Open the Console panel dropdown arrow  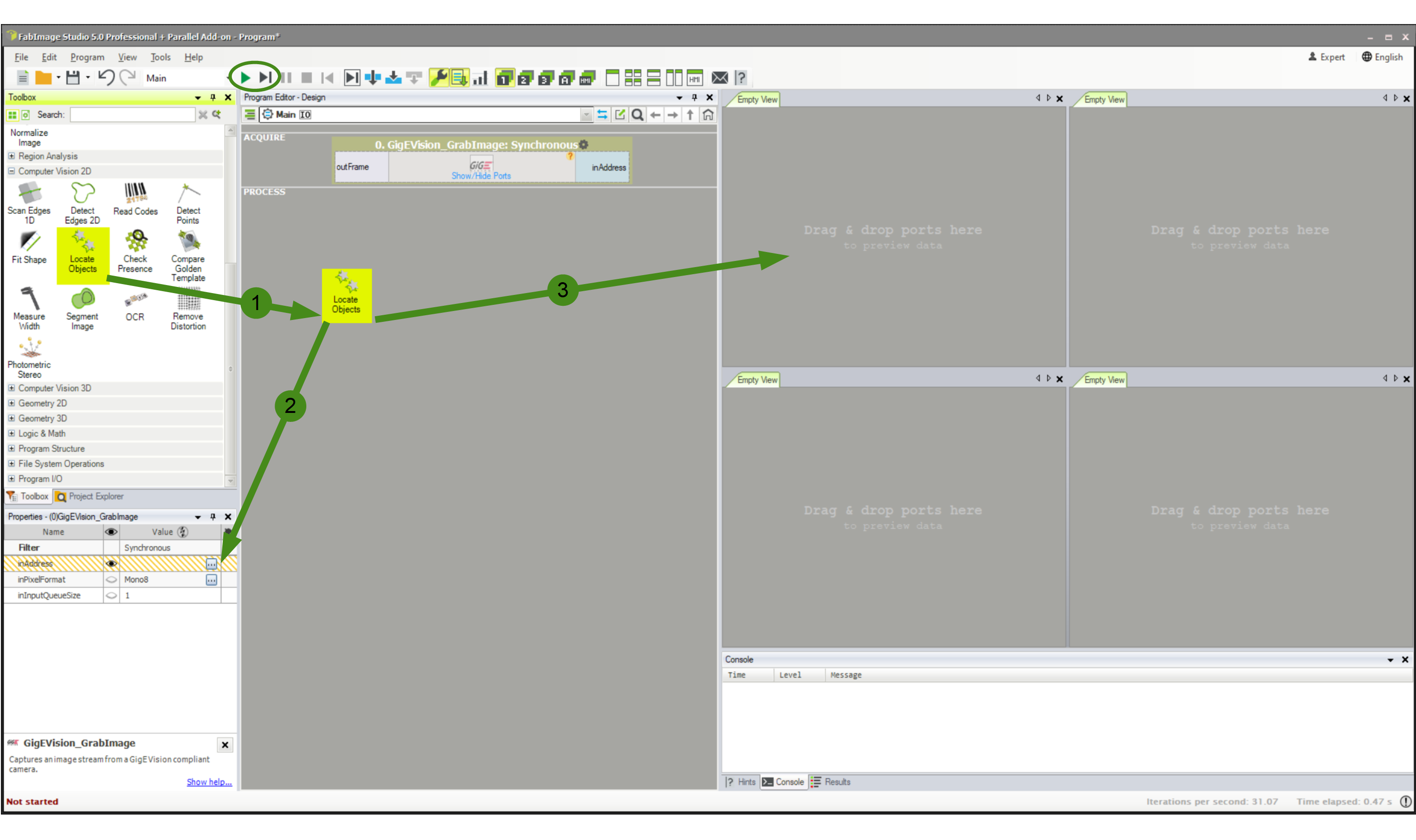[1390, 659]
